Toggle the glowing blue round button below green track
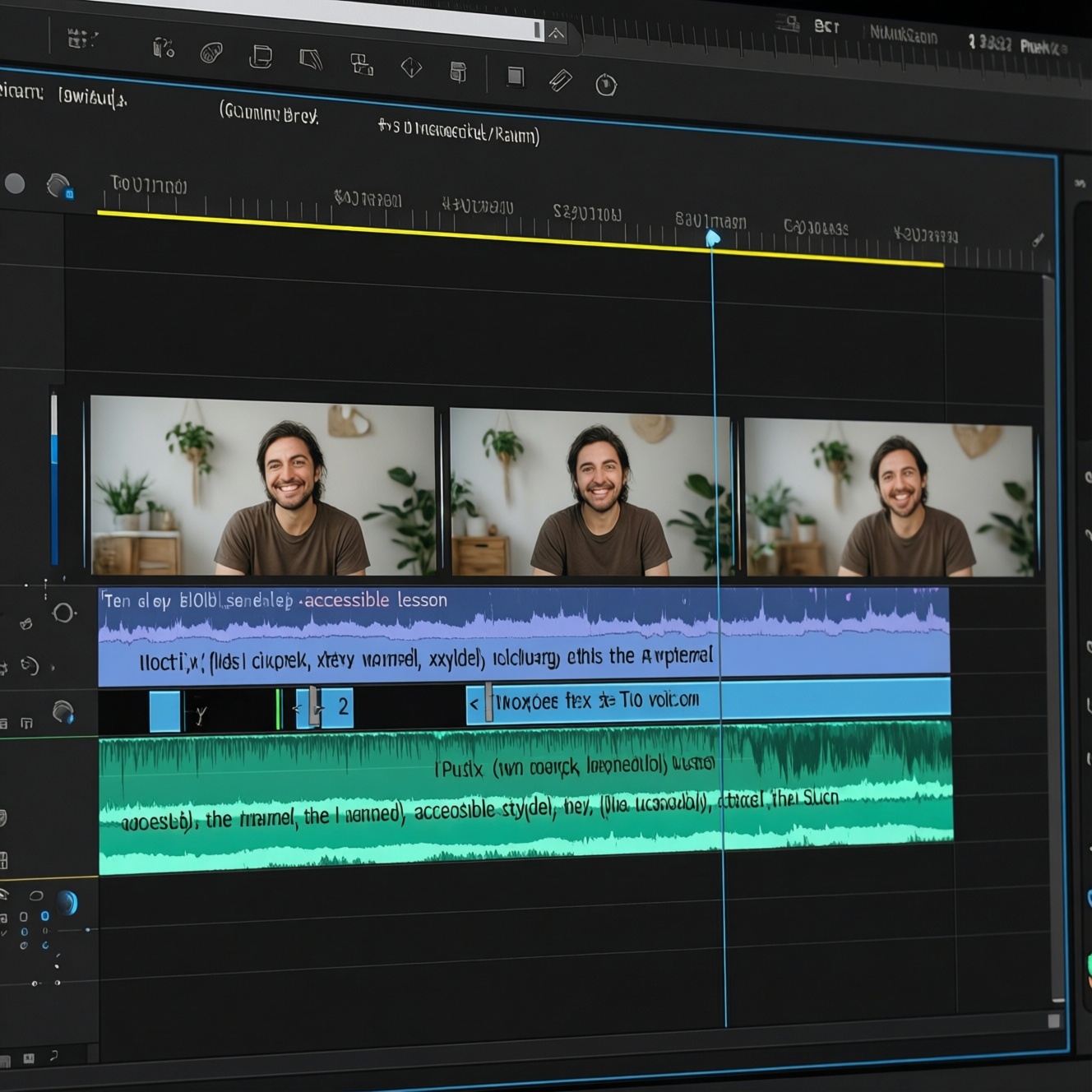Image resolution: width=1092 pixels, height=1092 pixels. pos(67,903)
